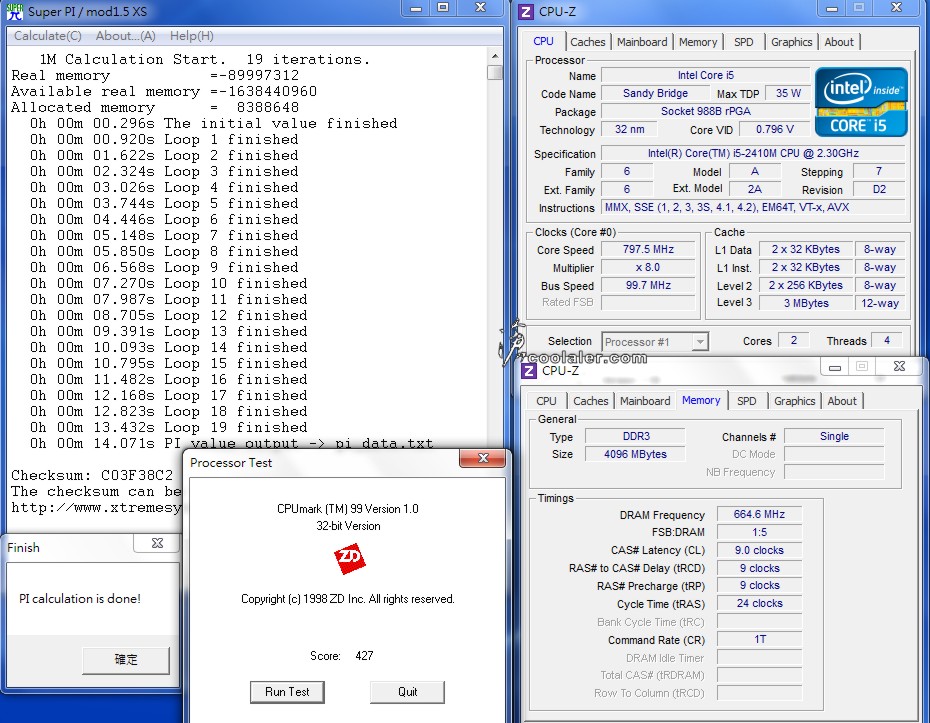Click the Command Rate (CR) value '1T'

tap(759, 639)
